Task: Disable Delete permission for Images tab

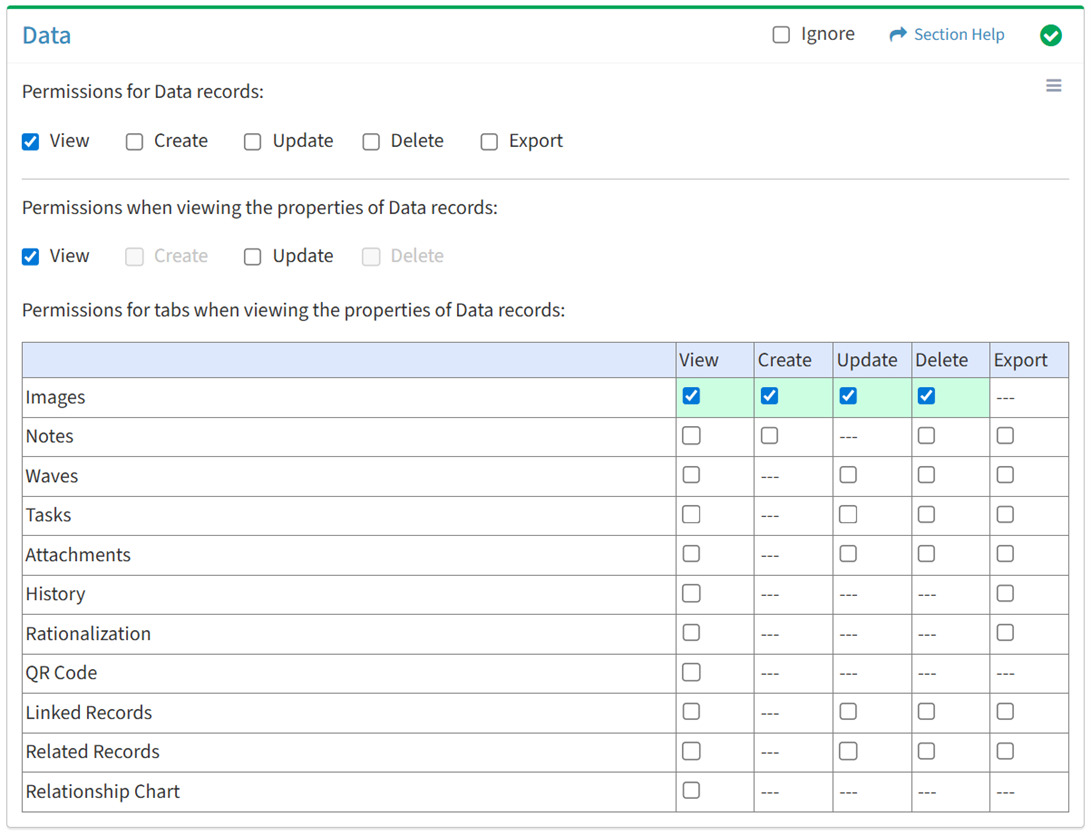Action: click(x=926, y=396)
